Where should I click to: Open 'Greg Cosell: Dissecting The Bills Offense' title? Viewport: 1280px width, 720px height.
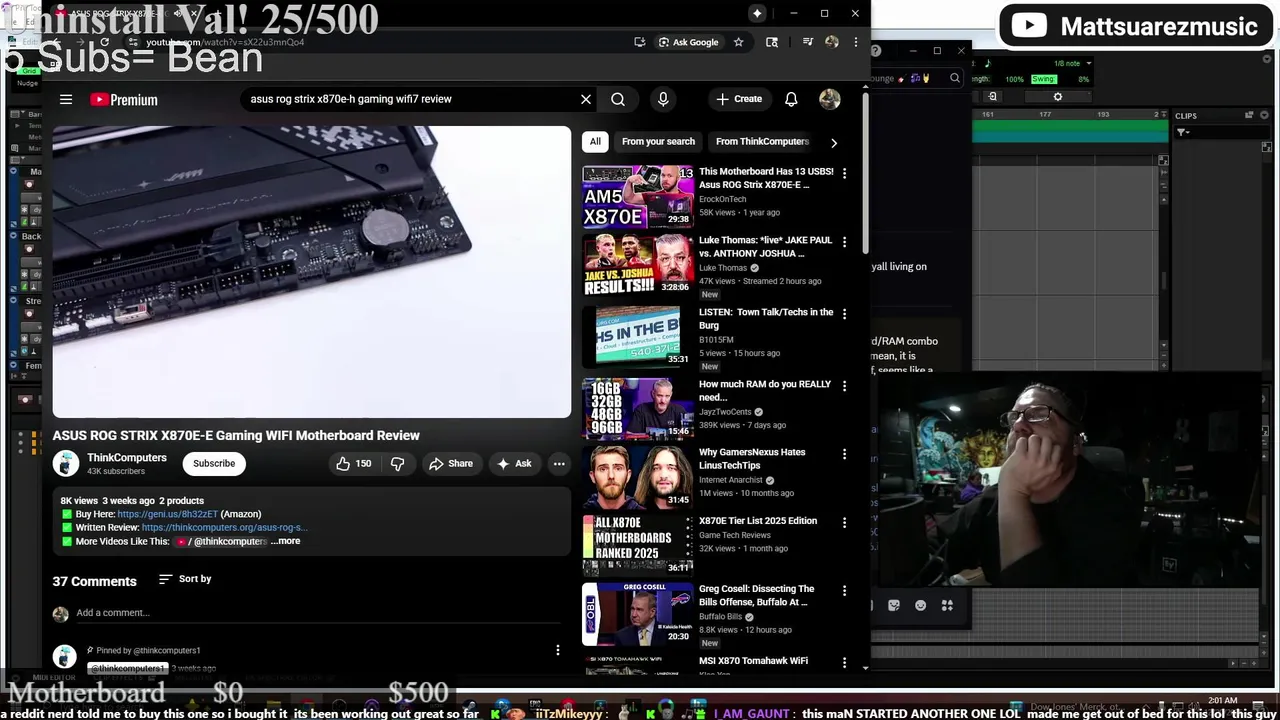(x=756, y=595)
